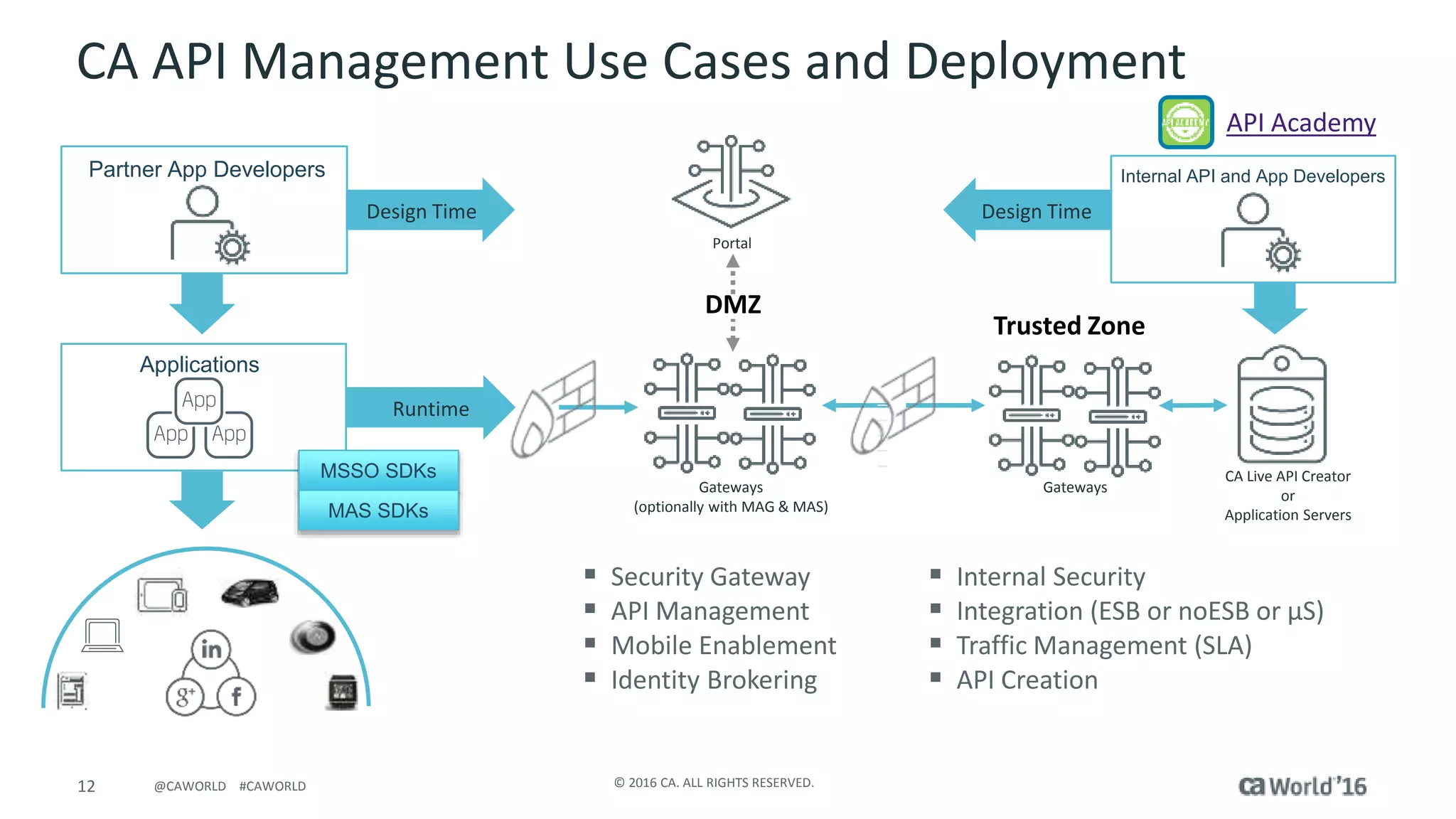Click the smartwatch device icon

pos(343,691)
